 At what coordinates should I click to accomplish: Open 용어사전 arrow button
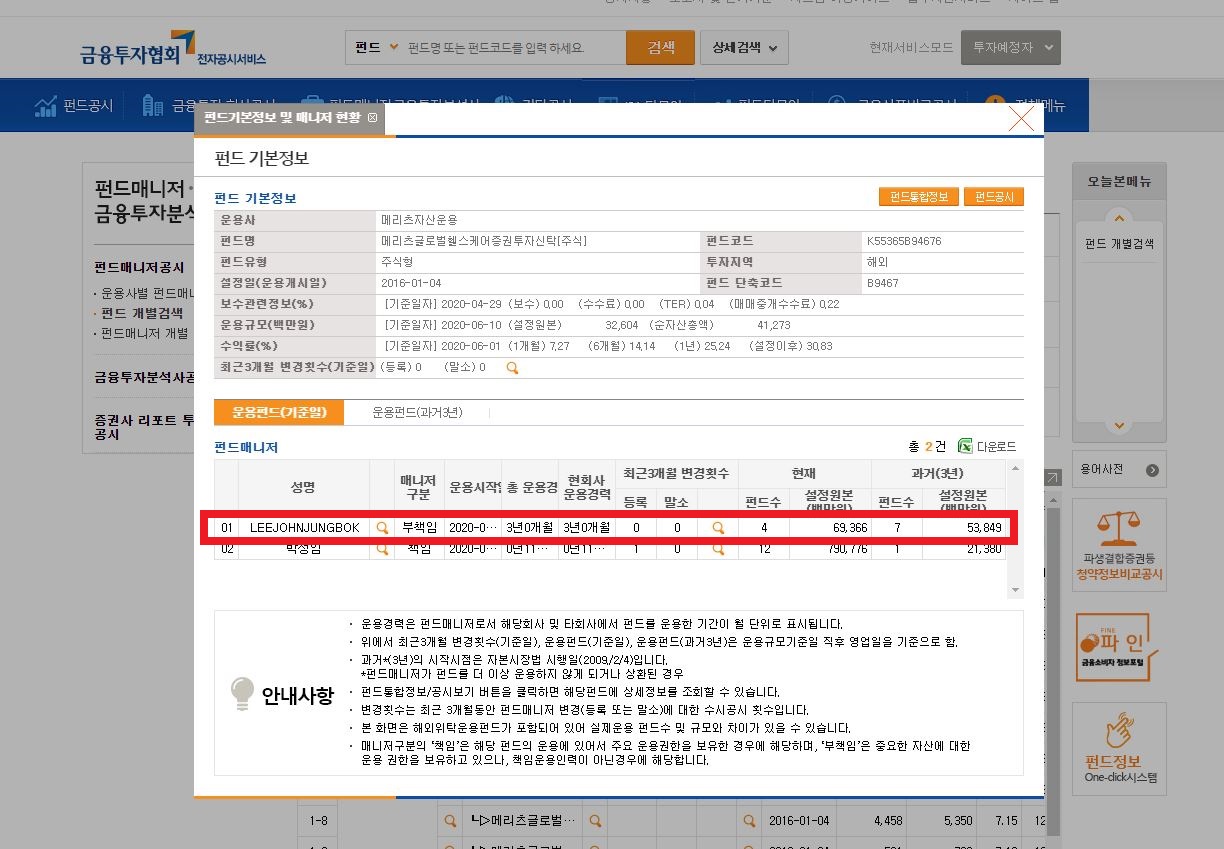[x=1152, y=470]
